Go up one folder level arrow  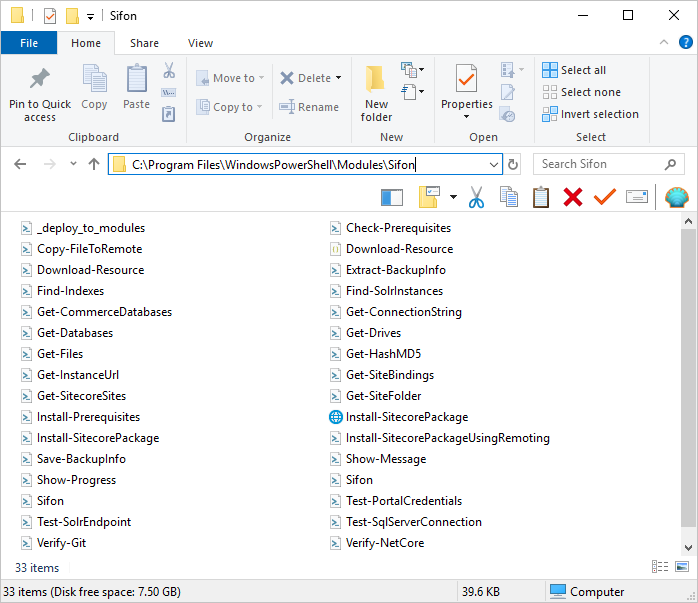coord(93,164)
